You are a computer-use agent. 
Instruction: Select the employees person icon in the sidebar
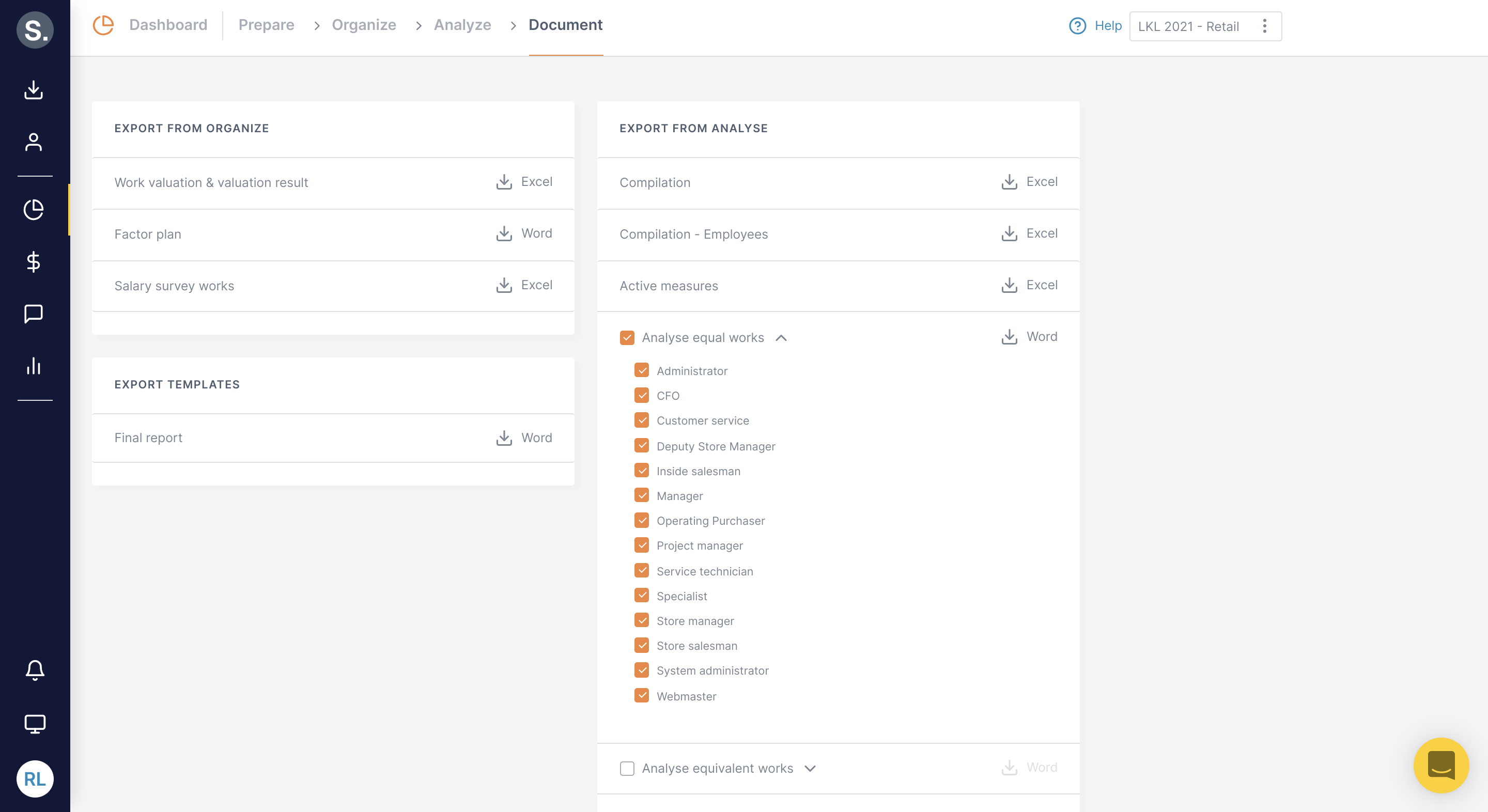pos(34,142)
